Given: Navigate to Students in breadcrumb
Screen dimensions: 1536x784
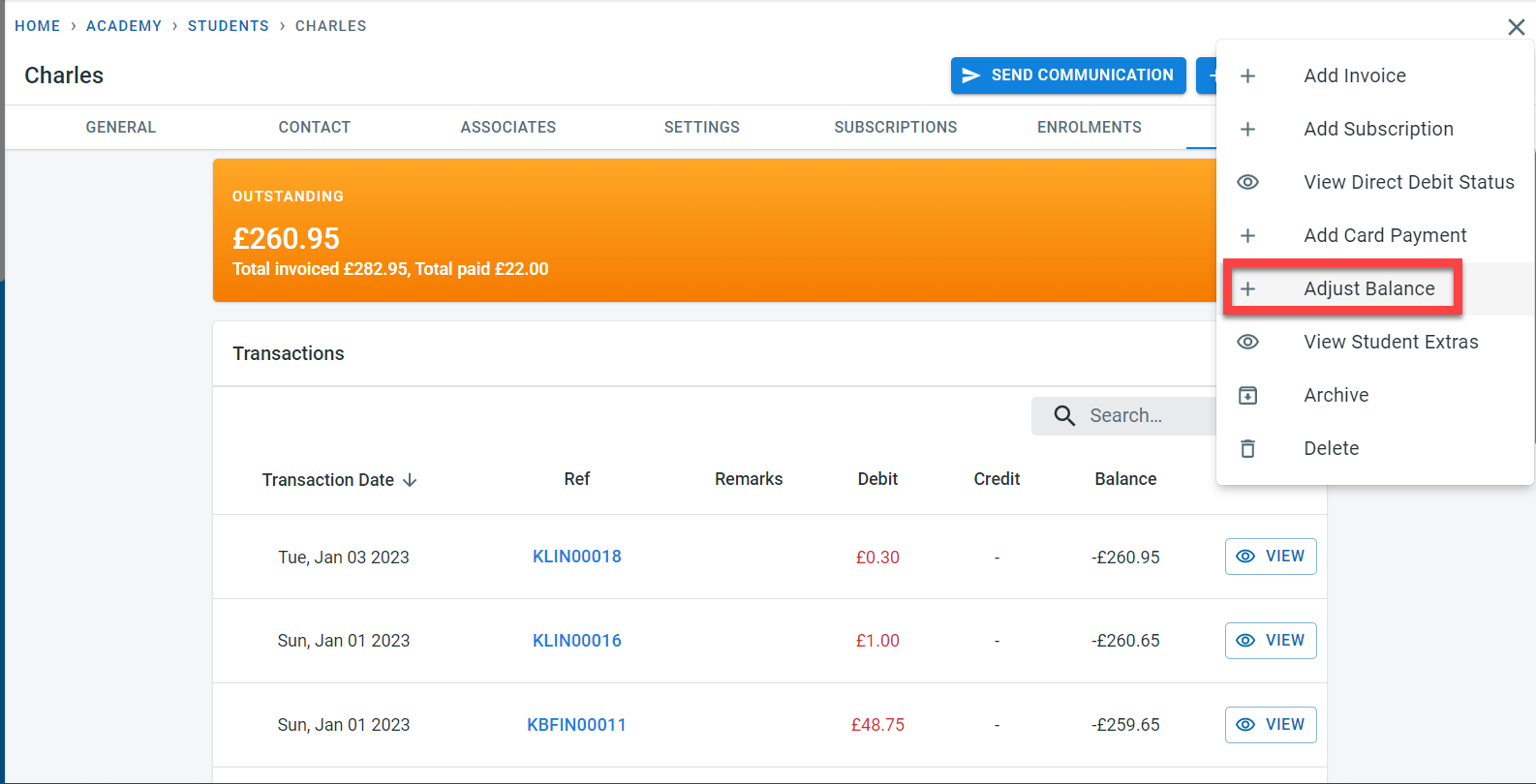Looking at the screenshot, I should (x=228, y=26).
